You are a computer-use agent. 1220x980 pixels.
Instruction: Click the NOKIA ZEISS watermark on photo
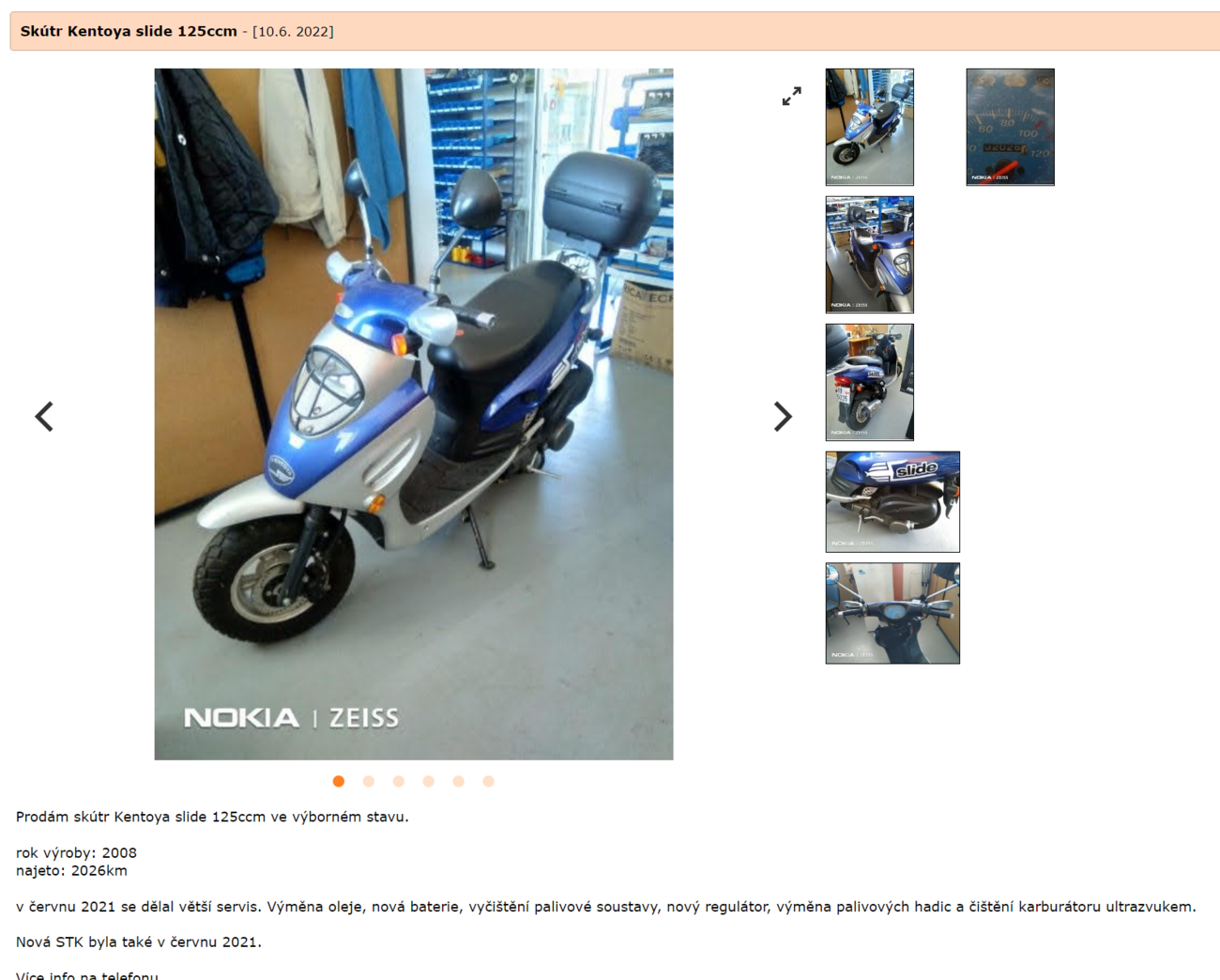click(291, 718)
